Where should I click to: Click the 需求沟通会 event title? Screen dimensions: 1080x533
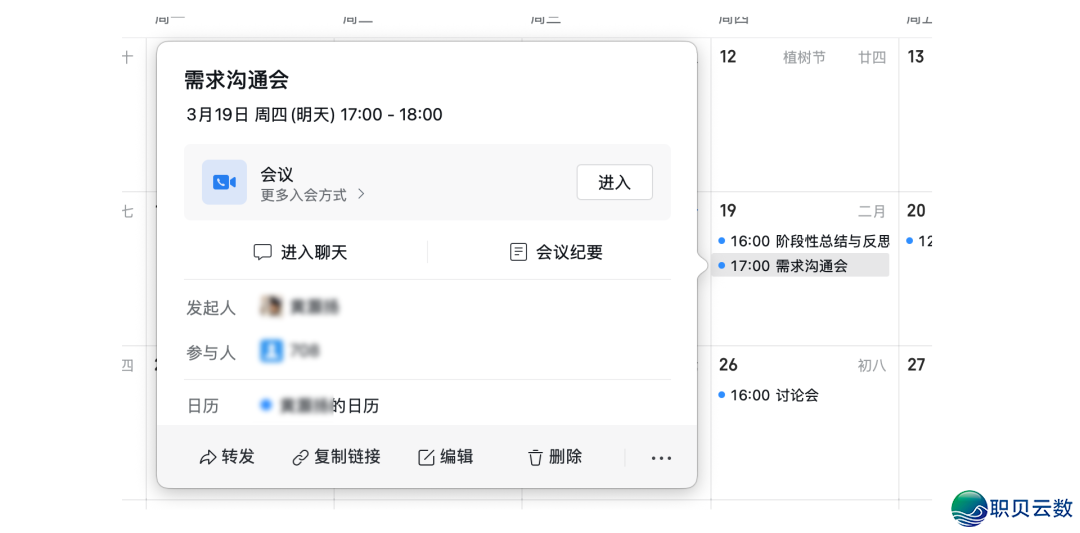click(x=236, y=80)
